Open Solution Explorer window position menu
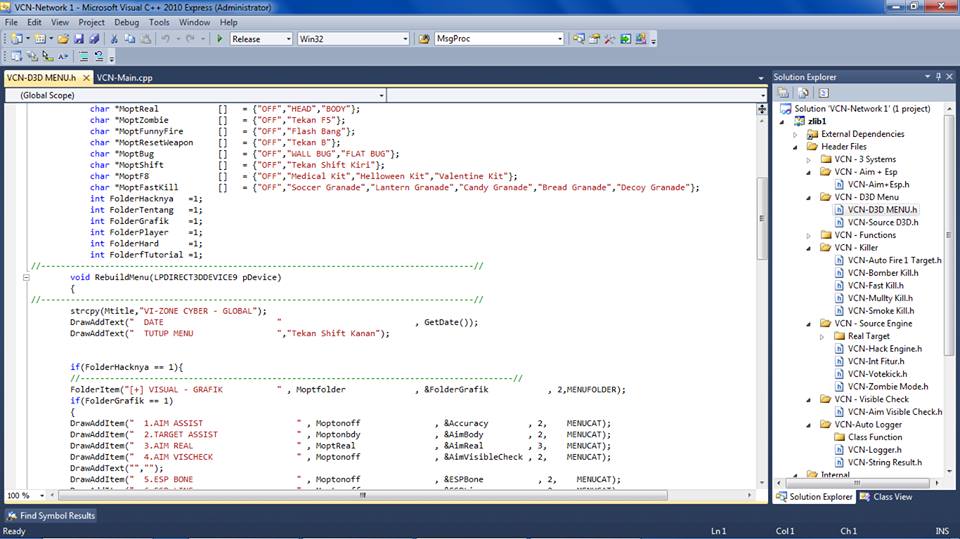Screen dimensions: 960x539 point(927,77)
